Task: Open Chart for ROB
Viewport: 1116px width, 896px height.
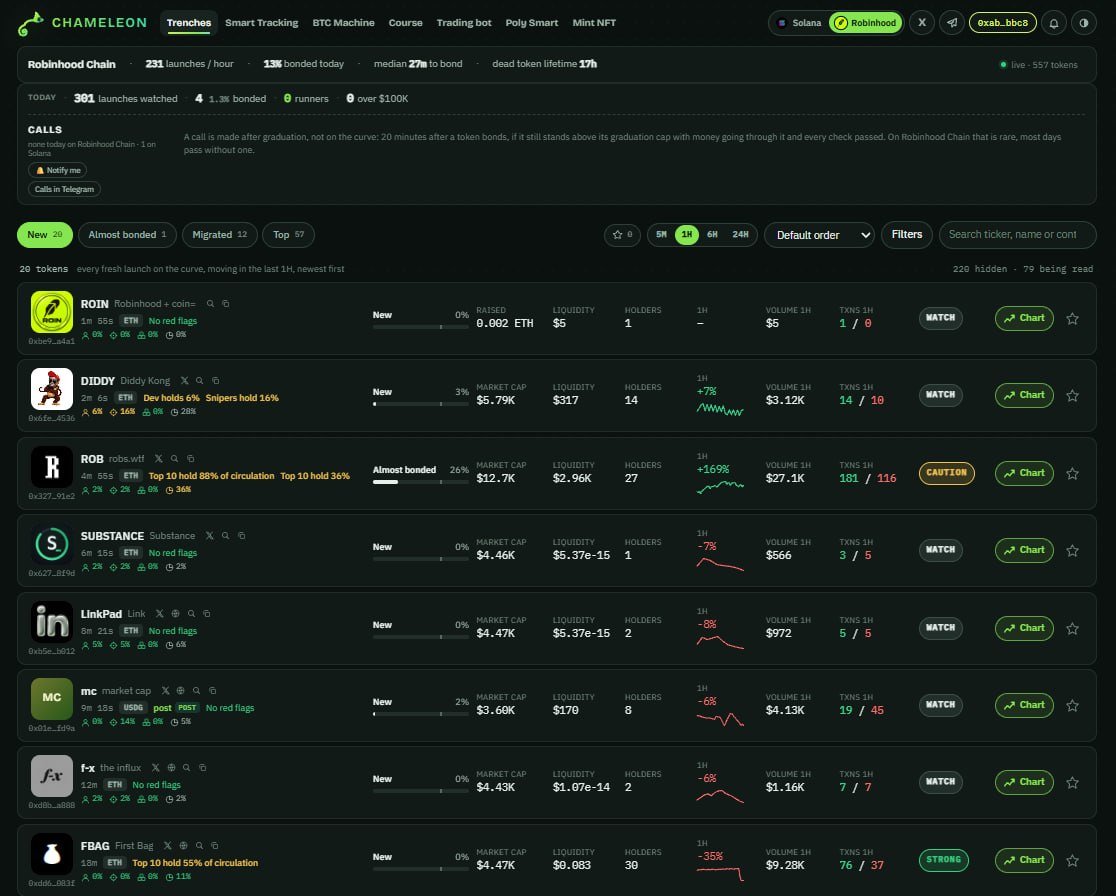Action: coord(1024,473)
